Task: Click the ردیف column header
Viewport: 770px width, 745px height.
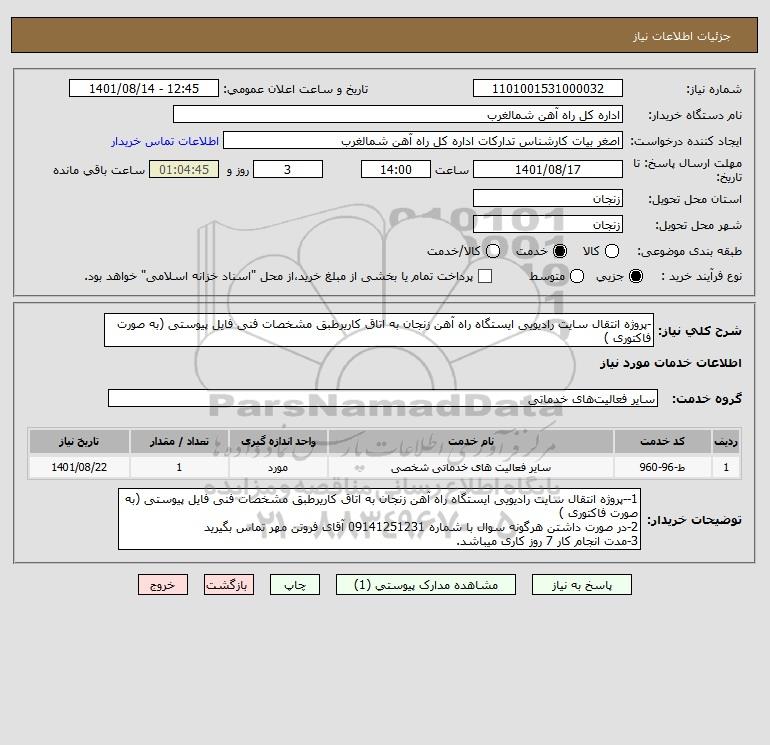Action: (726, 441)
